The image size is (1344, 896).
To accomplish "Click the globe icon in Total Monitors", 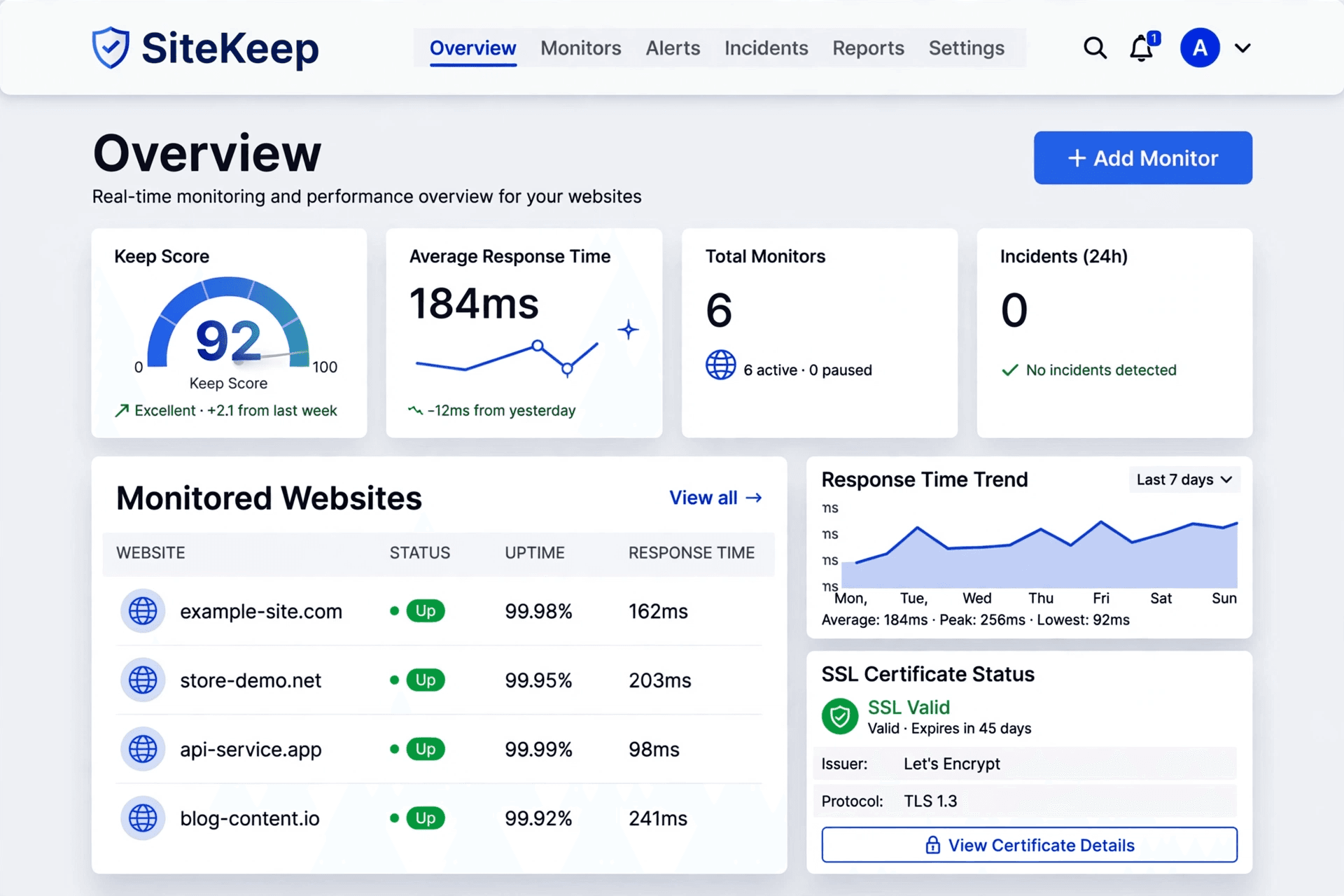I will point(720,365).
